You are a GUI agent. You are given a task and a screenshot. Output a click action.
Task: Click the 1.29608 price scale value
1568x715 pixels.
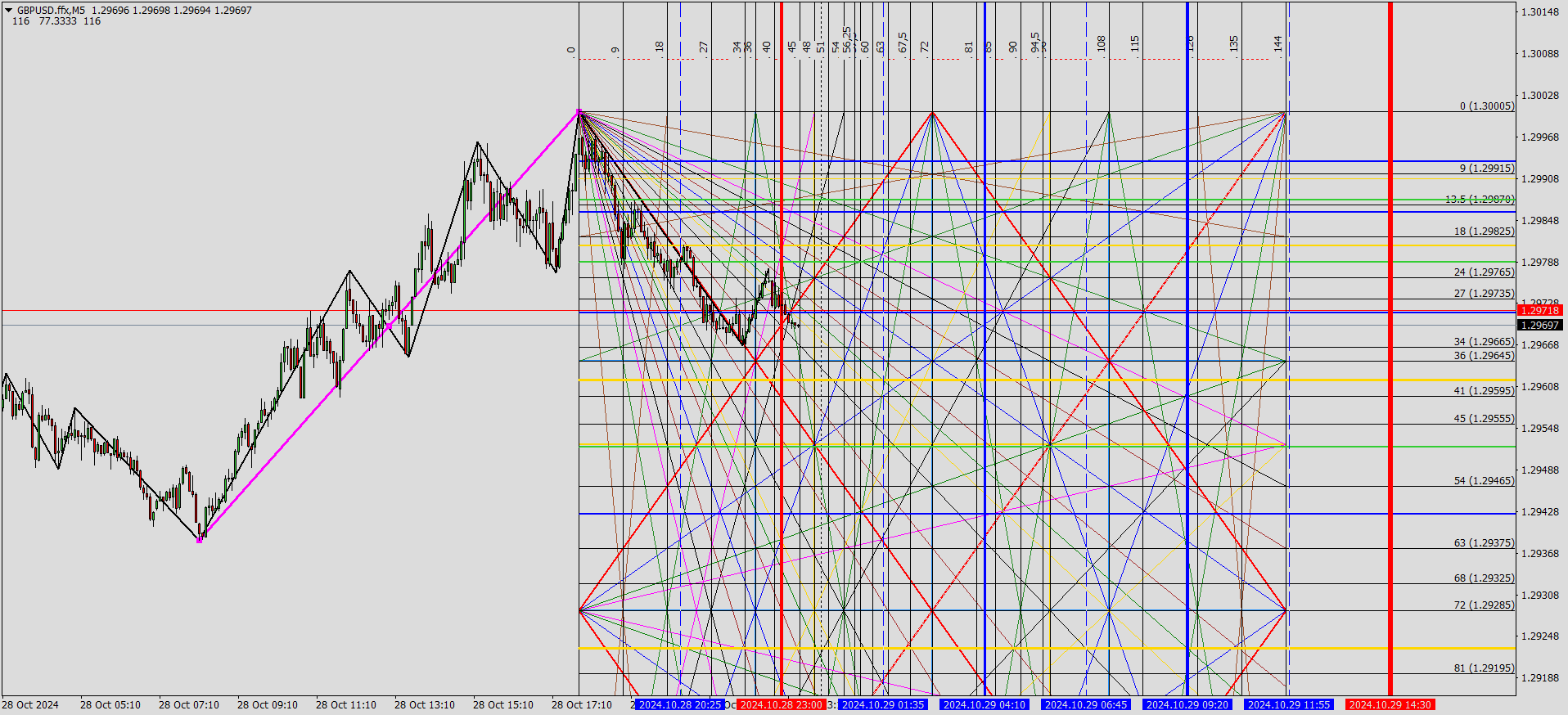tap(1540, 387)
